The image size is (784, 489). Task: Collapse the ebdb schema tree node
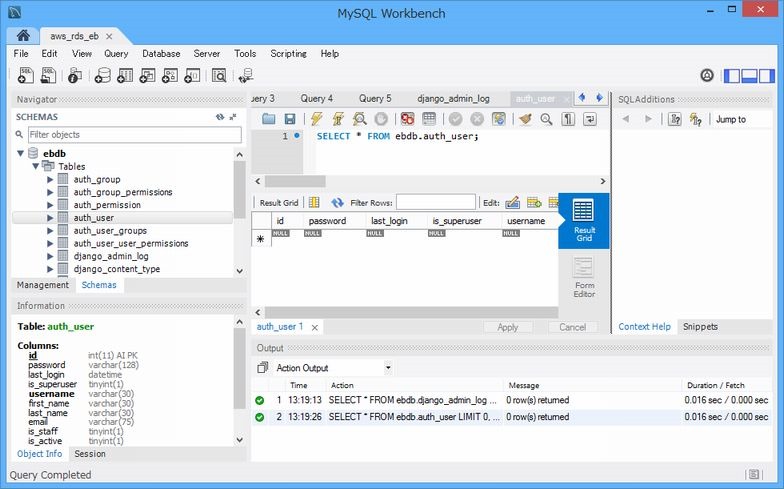(x=22, y=154)
